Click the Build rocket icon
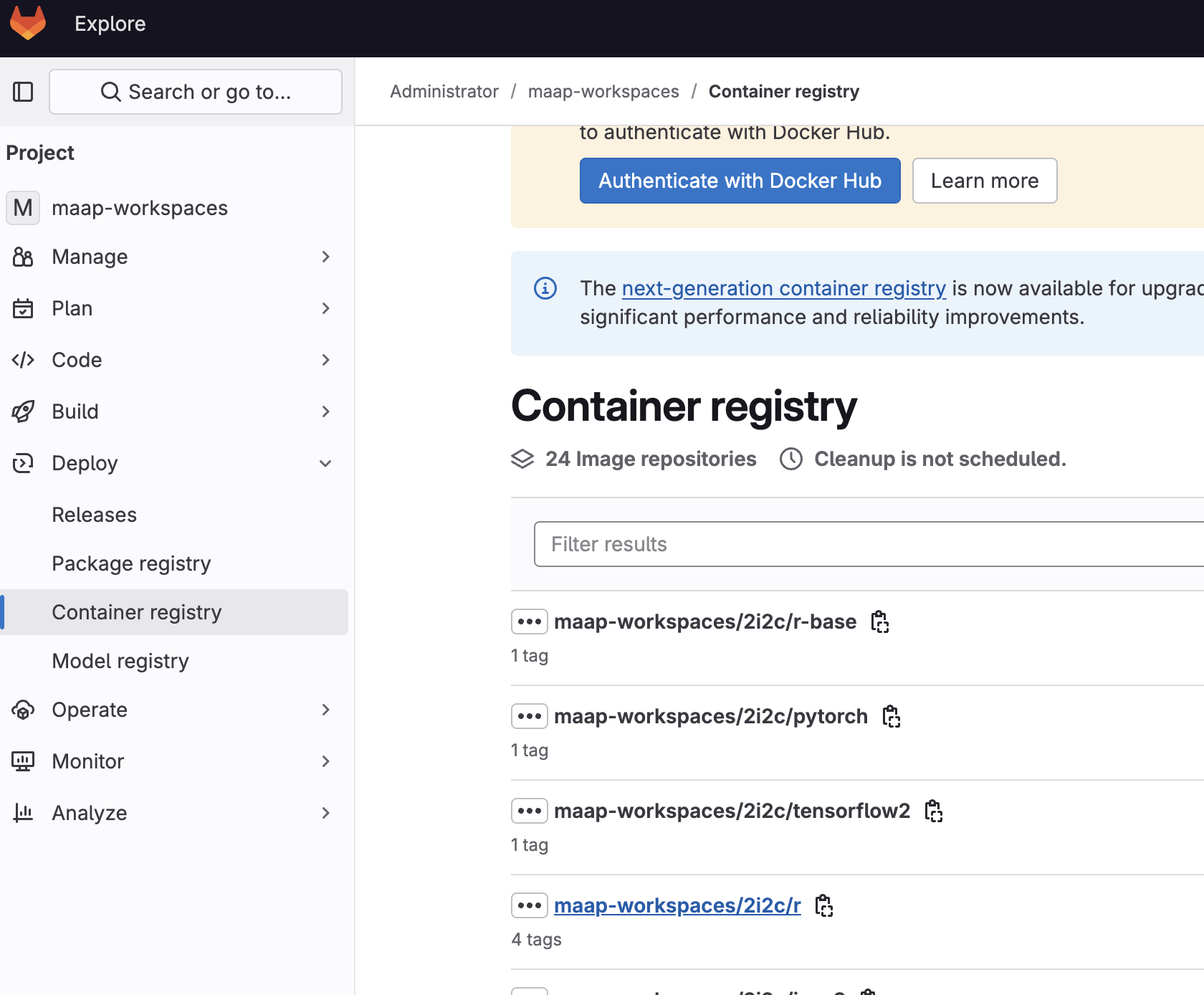Screen dimensions: 1204x995 point(23,411)
